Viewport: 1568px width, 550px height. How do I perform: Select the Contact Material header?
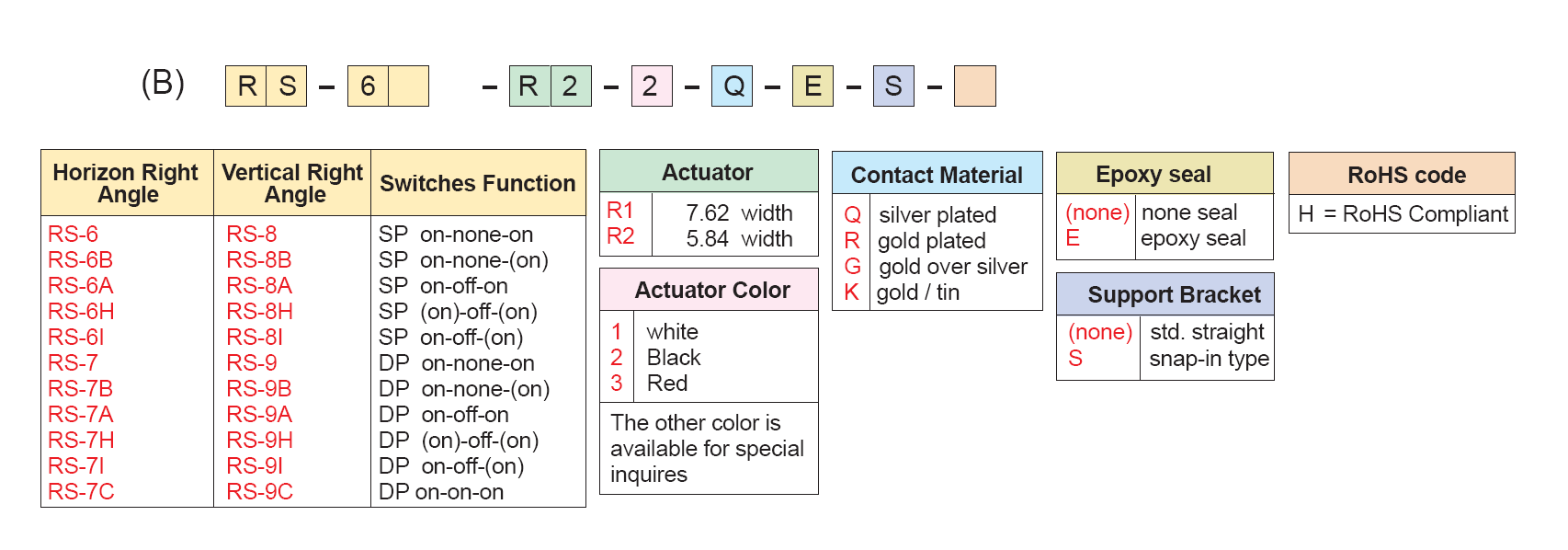(x=937, y=174)
